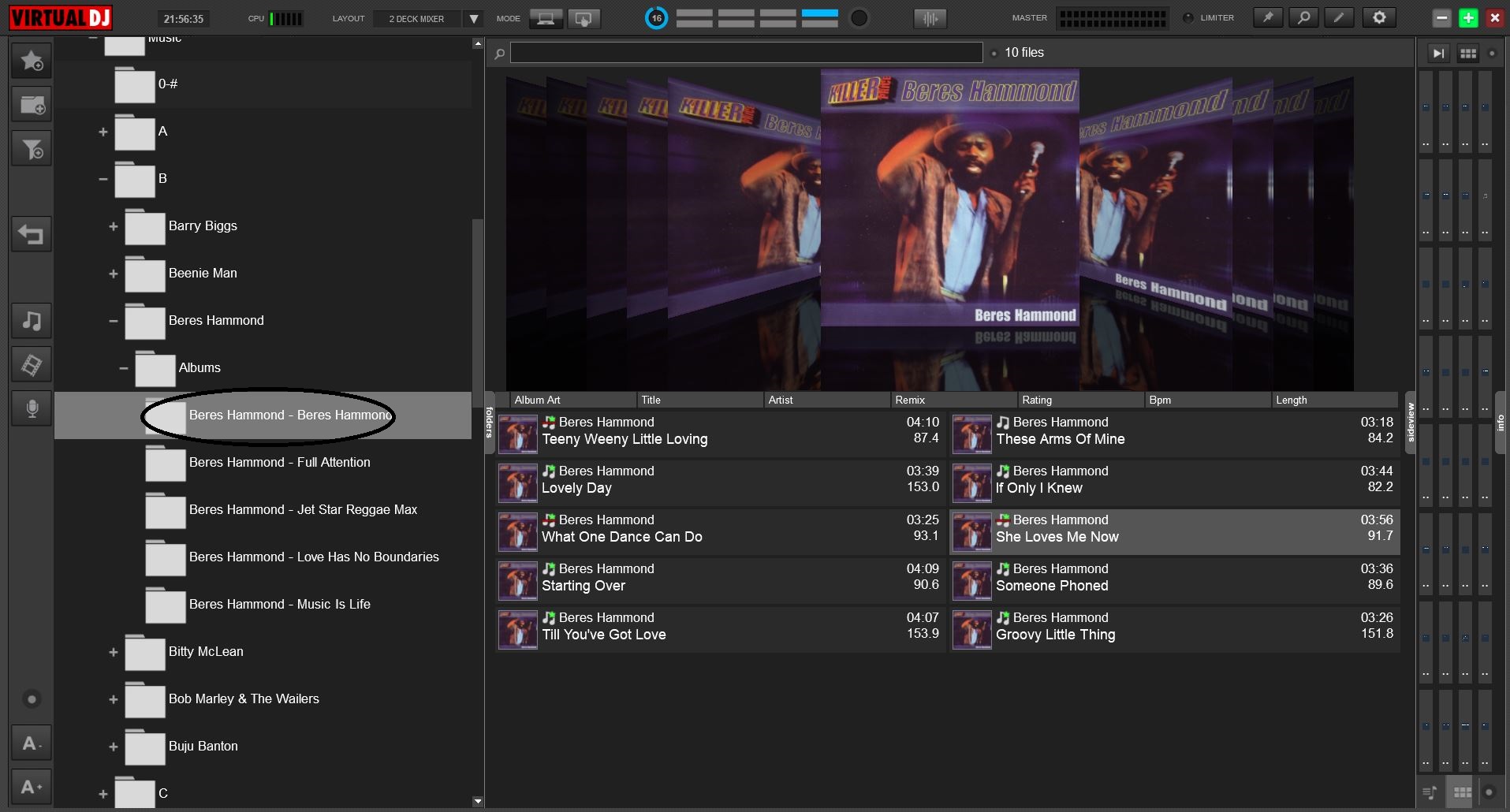Open the 2 Deck Mixer layout dropdown

click(x=473, y=17)
